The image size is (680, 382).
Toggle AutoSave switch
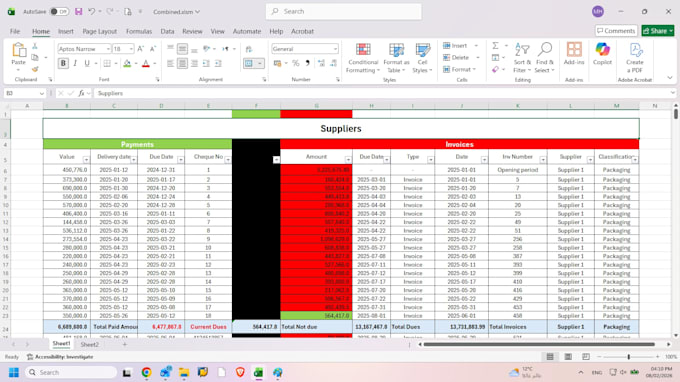pyautogui.click(x=59, y=12)
